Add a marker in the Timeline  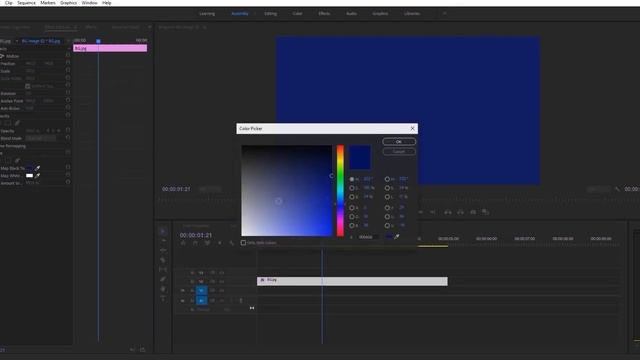220,243
